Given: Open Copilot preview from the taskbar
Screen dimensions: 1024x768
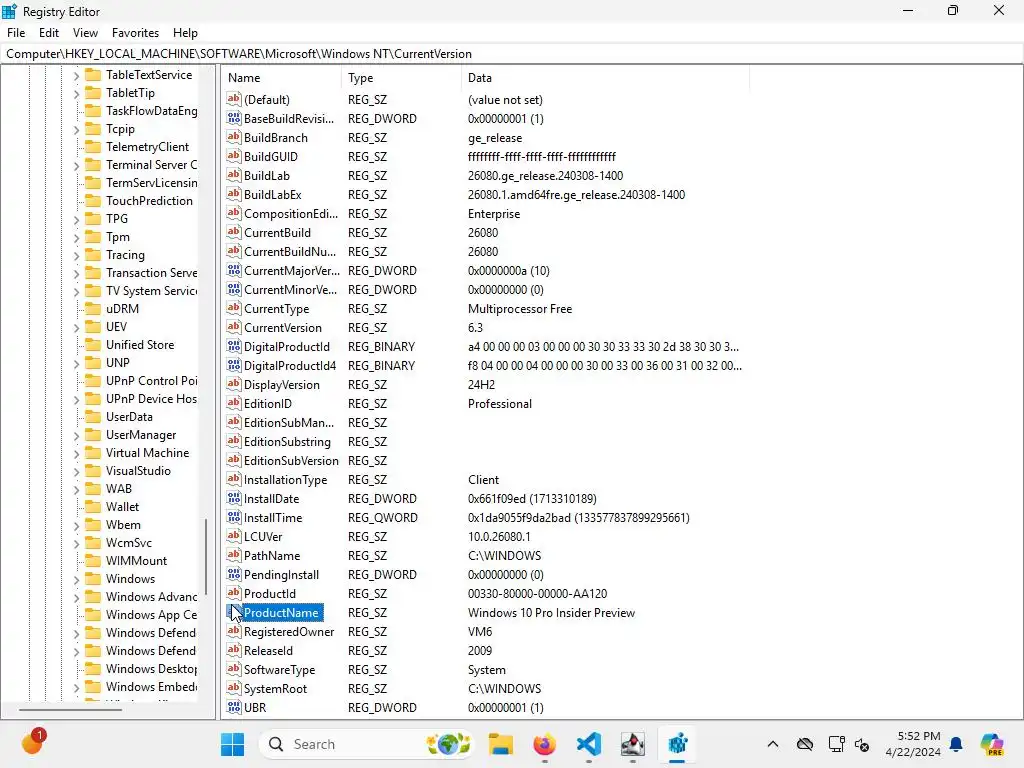Looking at the screenshot, I should tap(992, 744).
